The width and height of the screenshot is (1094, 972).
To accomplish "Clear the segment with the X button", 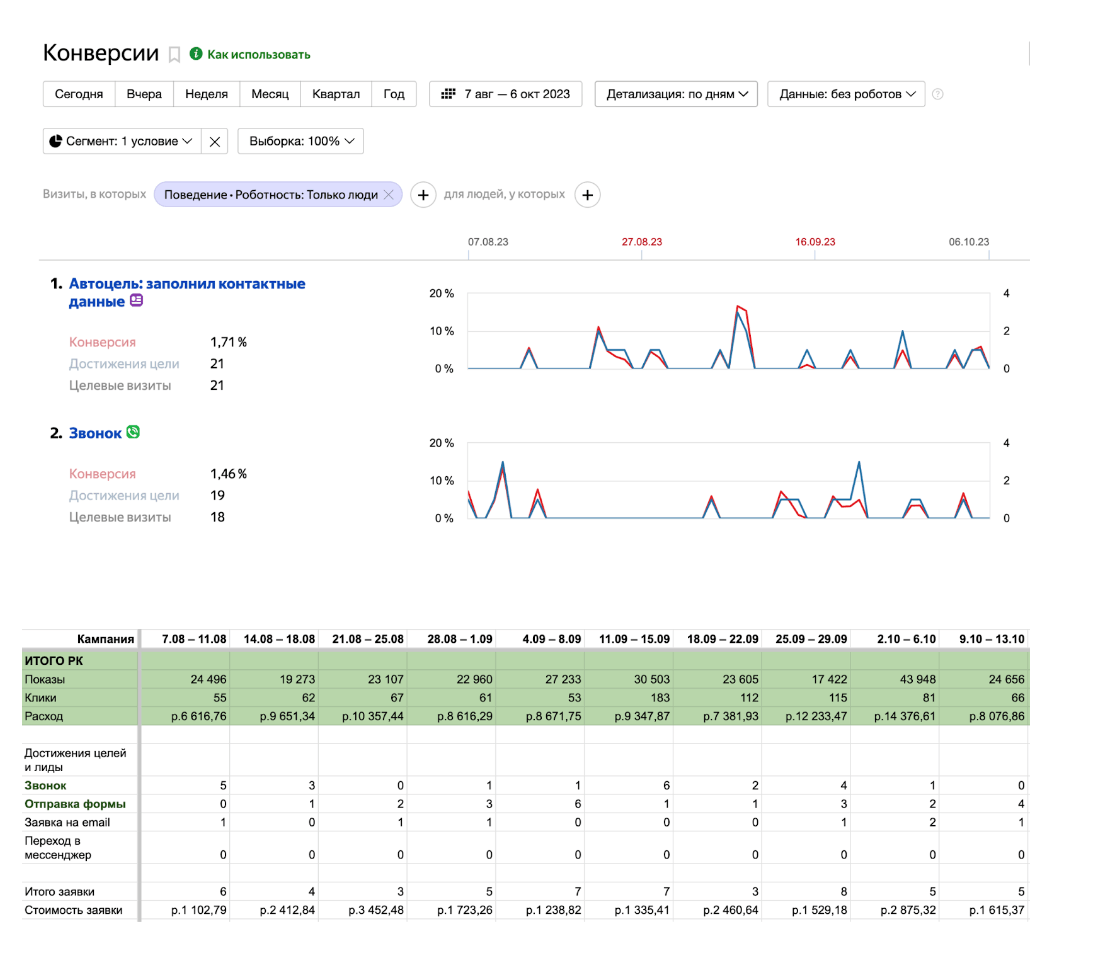I will [x=215, y=141].
